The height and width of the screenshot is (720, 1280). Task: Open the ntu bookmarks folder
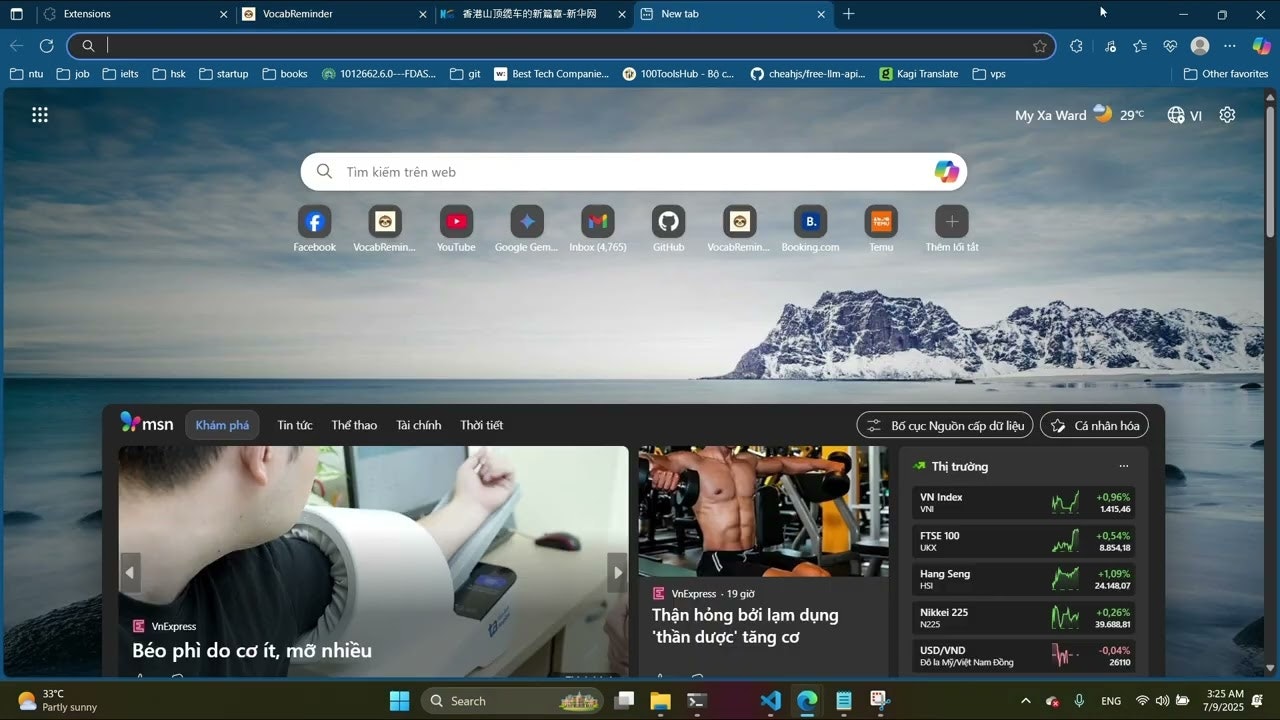click(x=27, y=74)
